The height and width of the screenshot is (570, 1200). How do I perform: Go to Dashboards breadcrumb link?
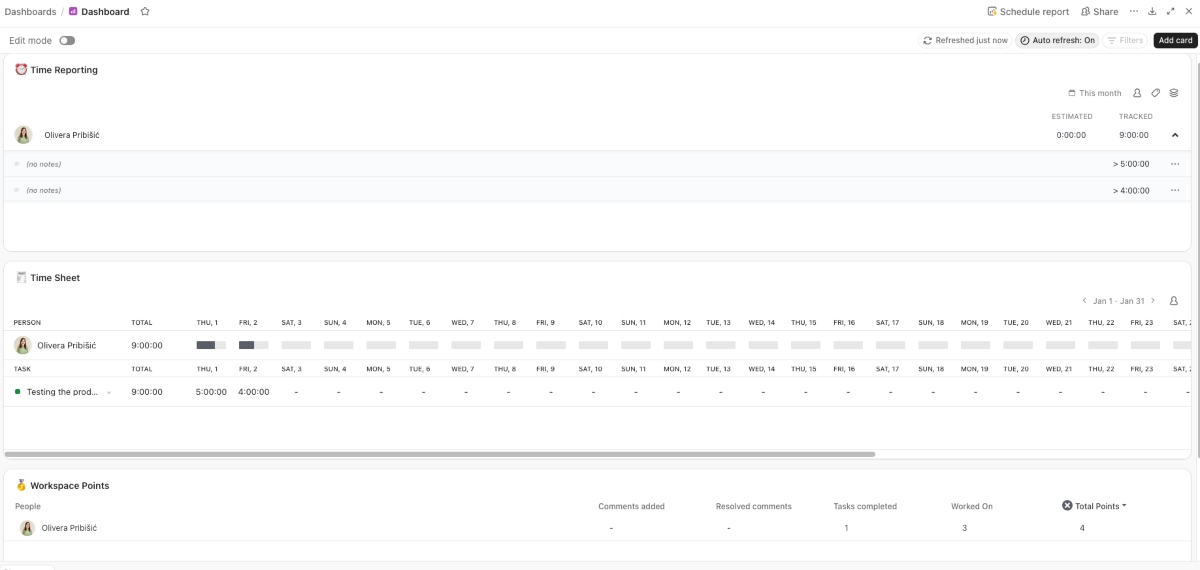(30, 12)
